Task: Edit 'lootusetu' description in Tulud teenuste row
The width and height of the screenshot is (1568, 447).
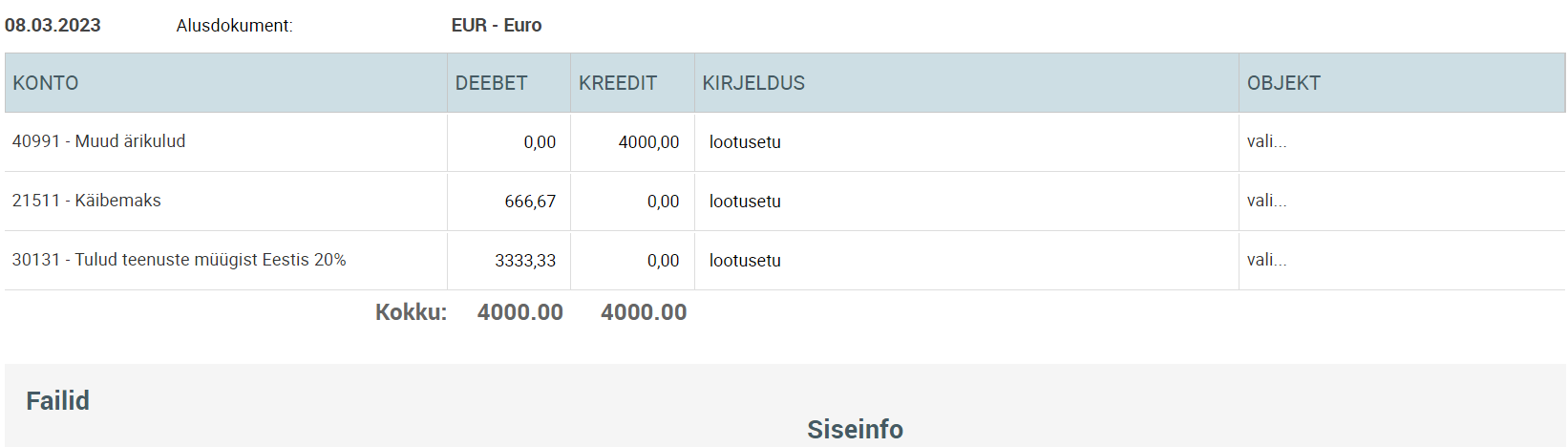Action: 966,261
